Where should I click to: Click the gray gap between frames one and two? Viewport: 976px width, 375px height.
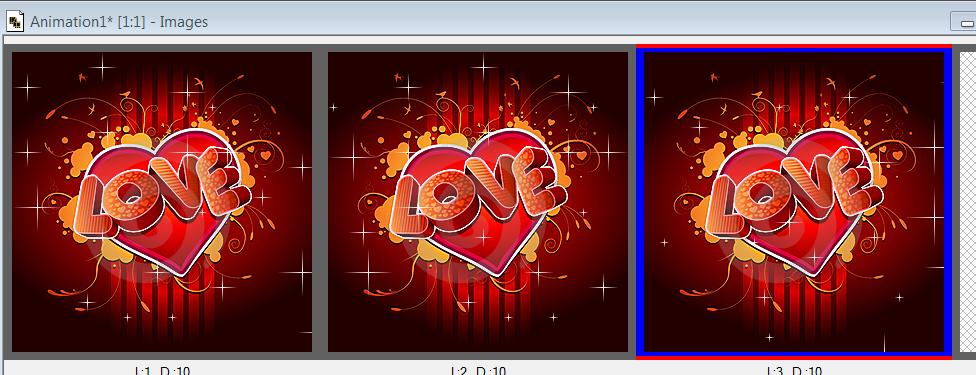coord(320,202)
